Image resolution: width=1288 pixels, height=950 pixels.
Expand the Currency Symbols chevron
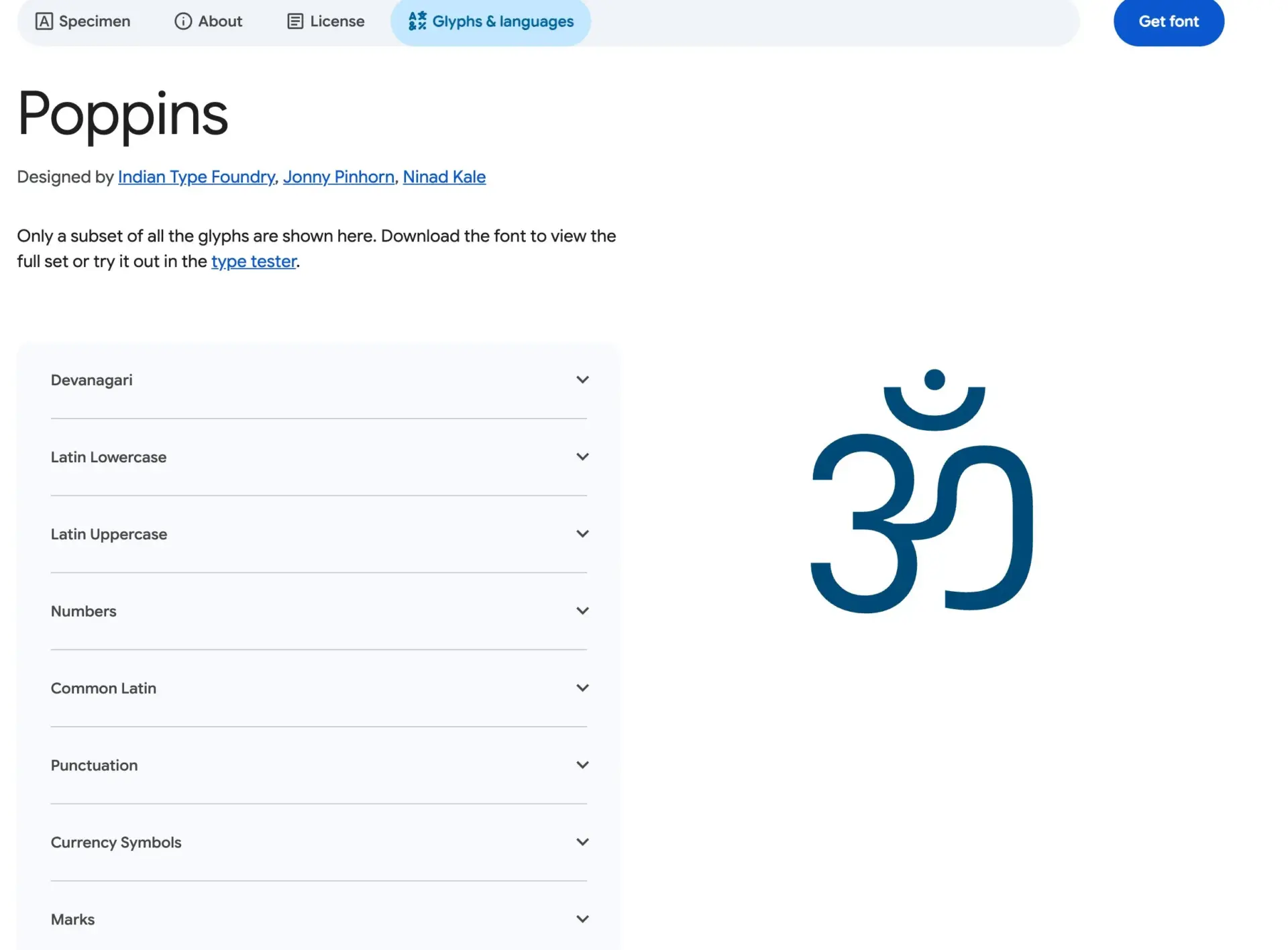pyautogui.click(x=582, y=843)
